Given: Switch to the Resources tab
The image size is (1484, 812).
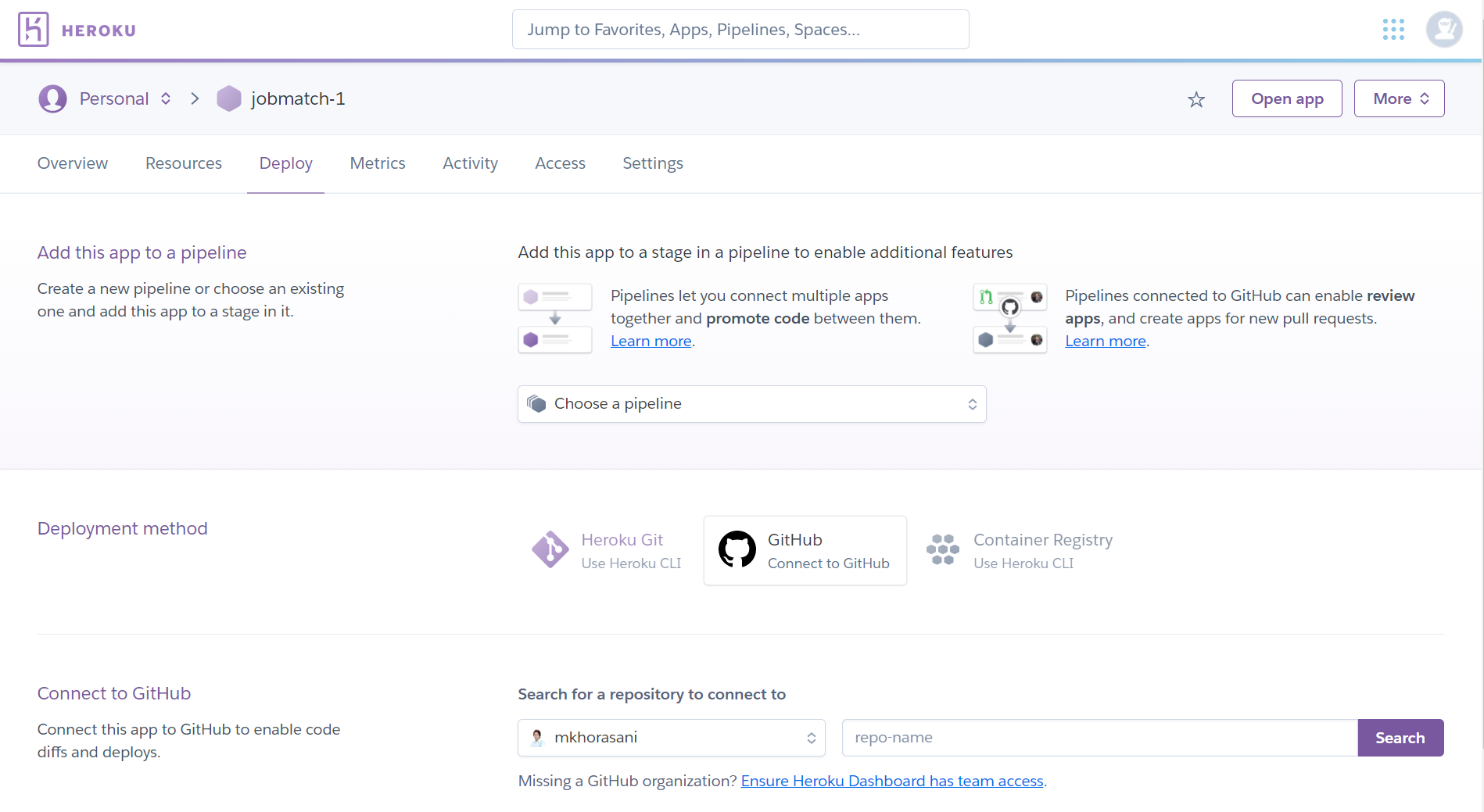Looking at the screenshot, I should pos(184,163).
